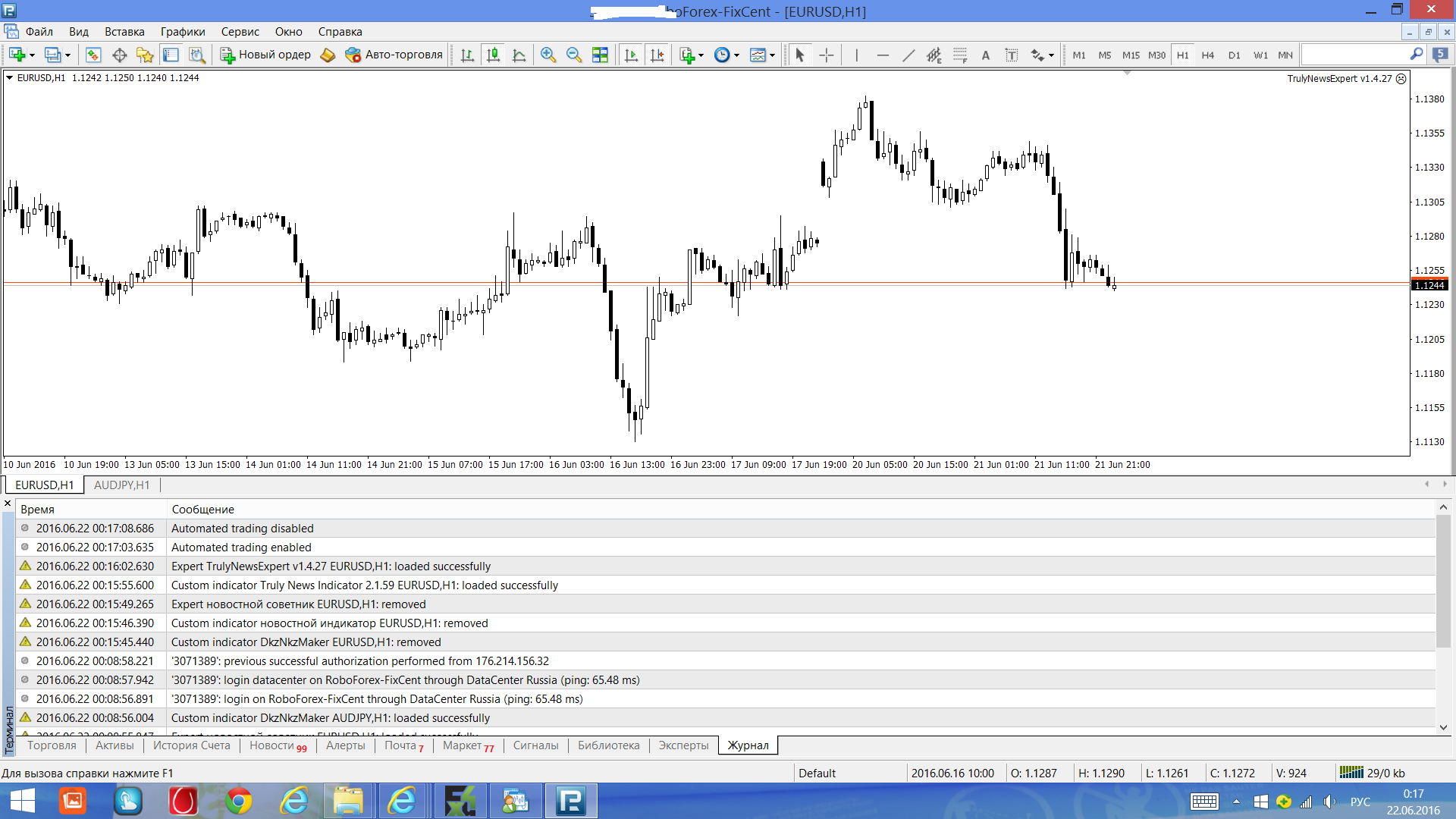Select the Text tool A
Image resolution: width=1456 pixels, height=819 pixels.
click(x=985, y=55)
